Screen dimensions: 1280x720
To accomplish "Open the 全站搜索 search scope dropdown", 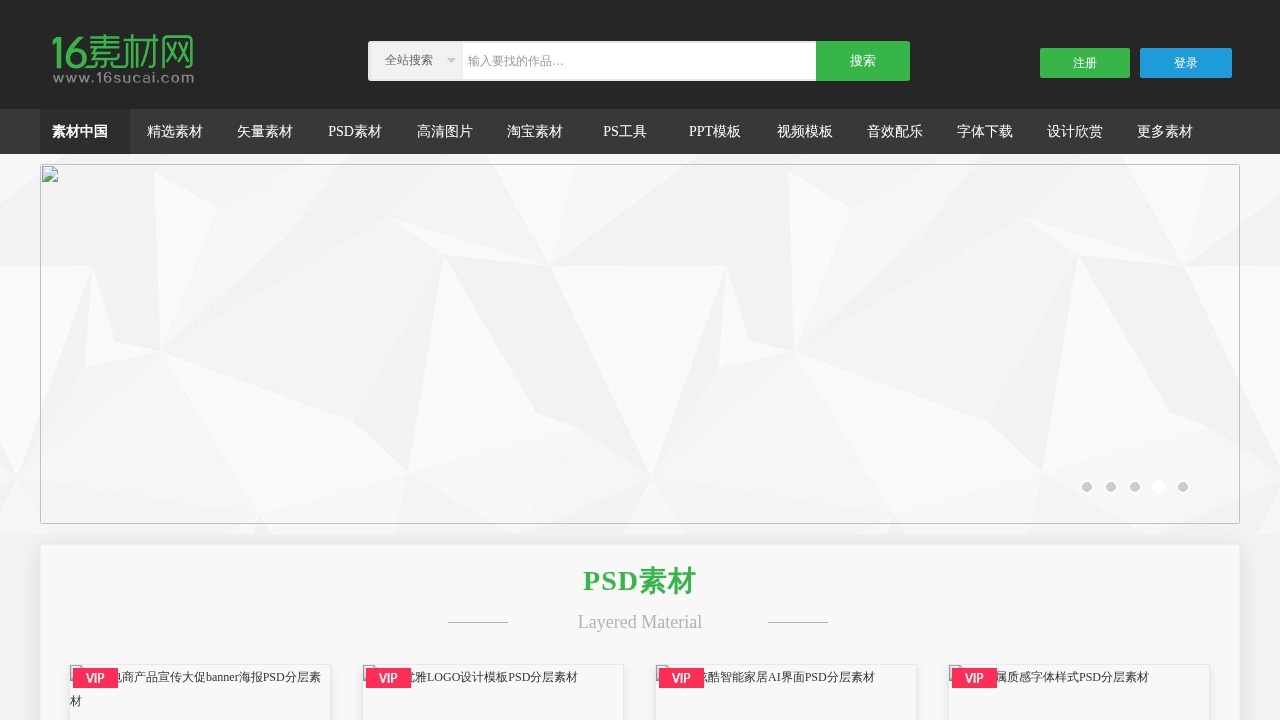I will 415,60.
